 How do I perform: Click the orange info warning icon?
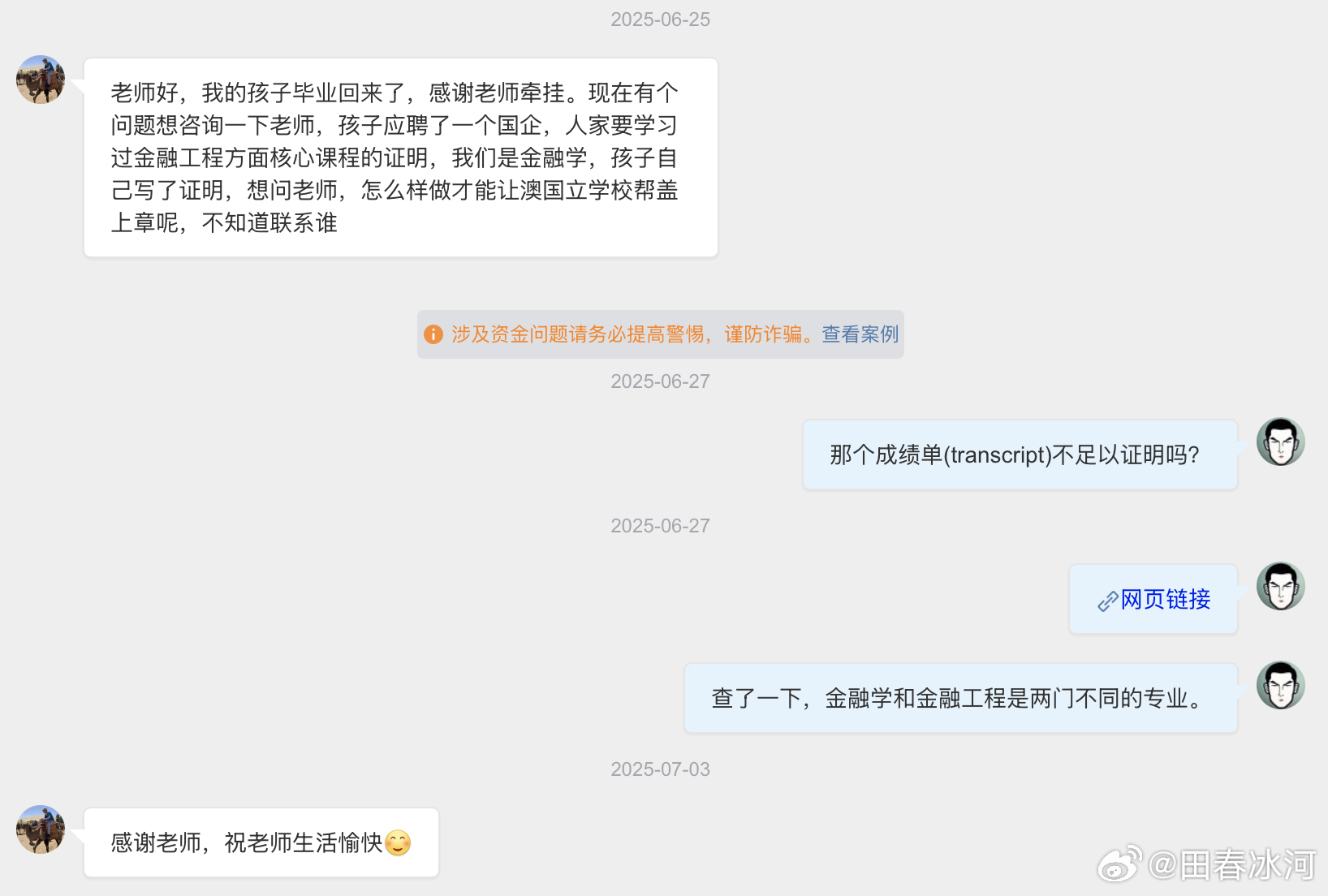point(433,334)
